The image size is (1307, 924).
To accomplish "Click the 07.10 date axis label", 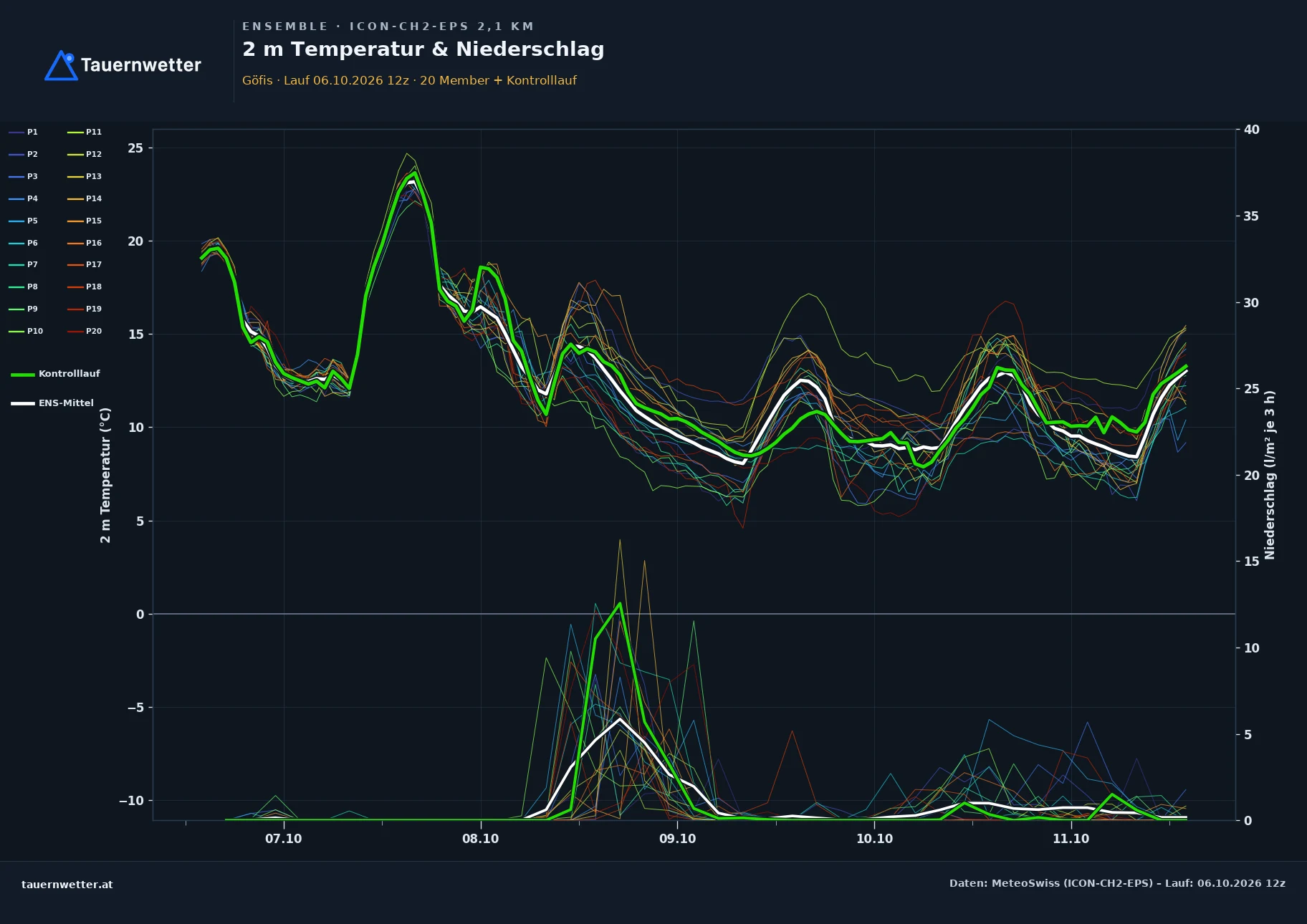I will pyautogui.click(x=284, y=839).
